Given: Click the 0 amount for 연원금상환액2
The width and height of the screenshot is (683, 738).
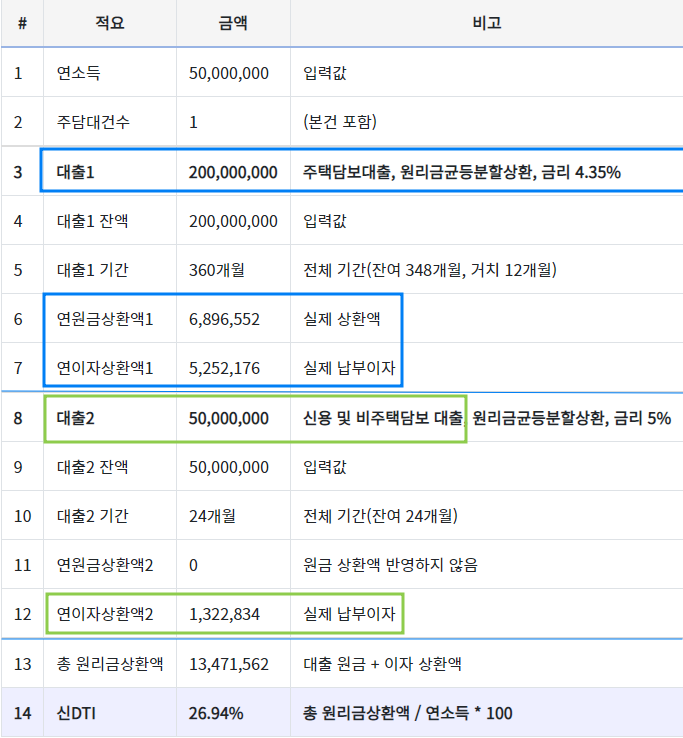Looking at the screenshot, I should click(193, 565).
